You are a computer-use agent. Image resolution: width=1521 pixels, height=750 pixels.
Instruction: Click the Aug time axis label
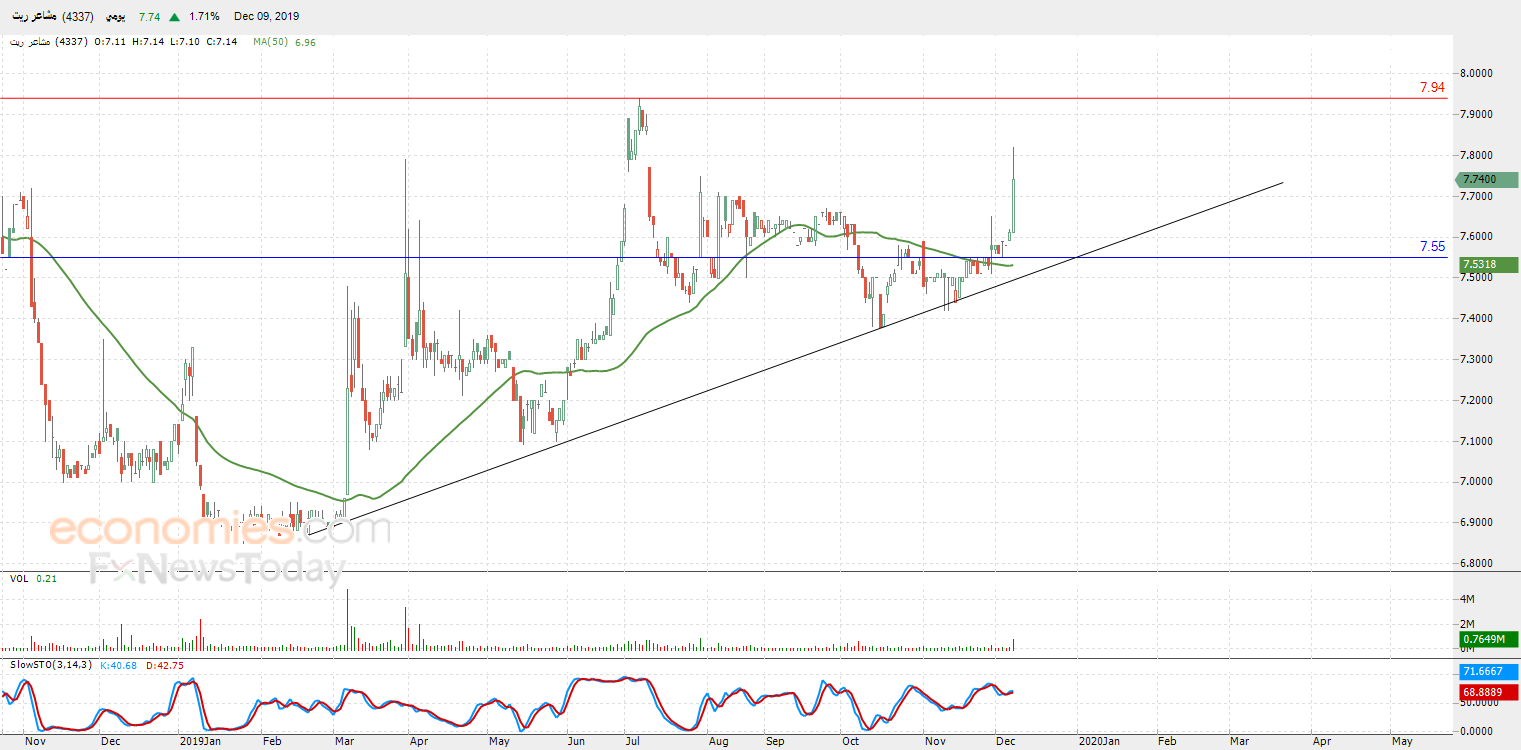717,741
